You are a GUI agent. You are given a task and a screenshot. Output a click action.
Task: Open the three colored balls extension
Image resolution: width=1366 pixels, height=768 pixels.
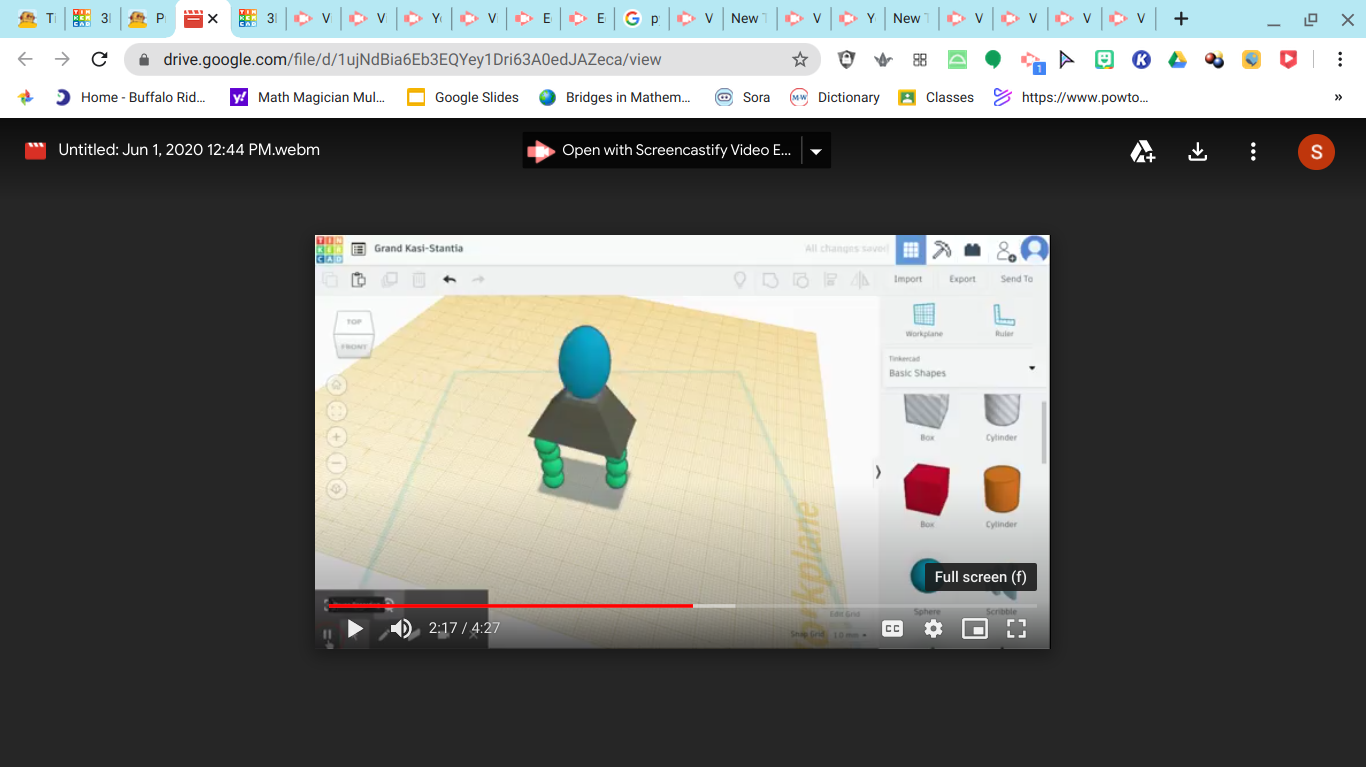pos(1215,59)
